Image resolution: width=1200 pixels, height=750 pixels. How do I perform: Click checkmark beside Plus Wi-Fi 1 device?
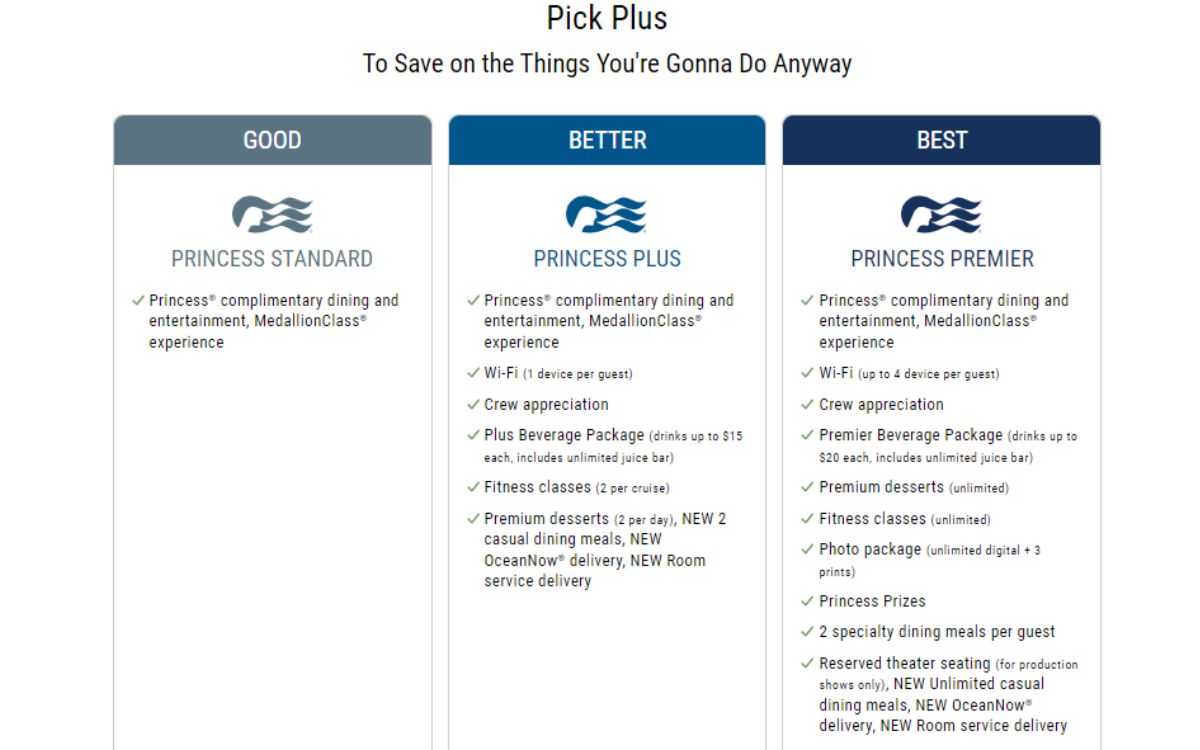[473, 373]
